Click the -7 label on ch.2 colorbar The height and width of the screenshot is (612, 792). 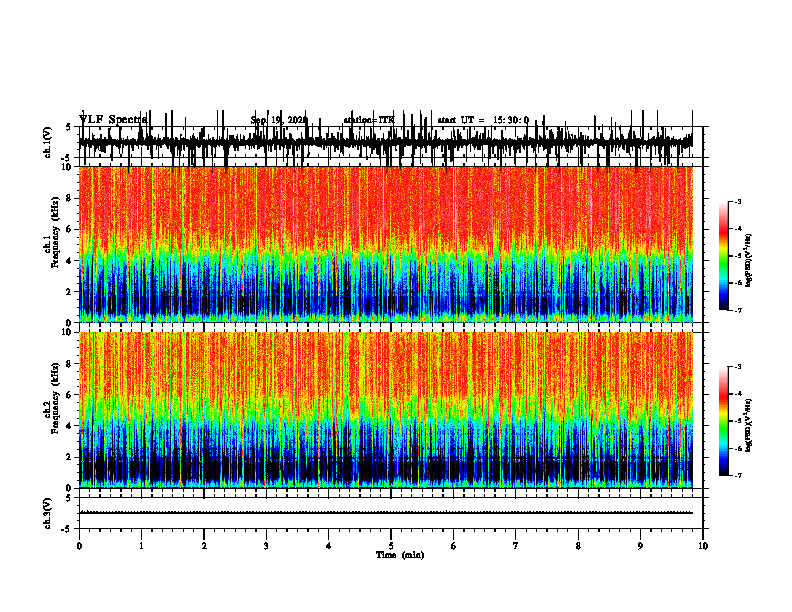[738, 475]
